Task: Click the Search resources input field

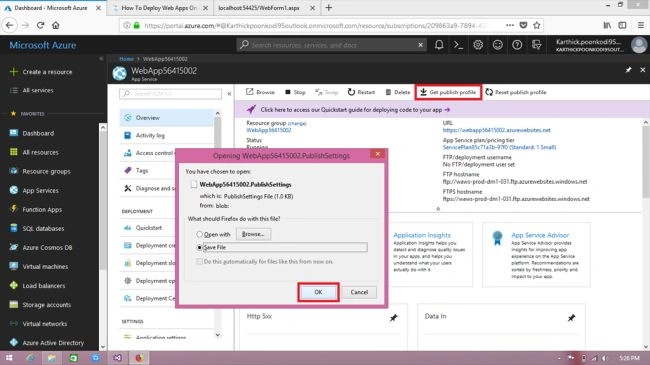Action: pos(332,45)
